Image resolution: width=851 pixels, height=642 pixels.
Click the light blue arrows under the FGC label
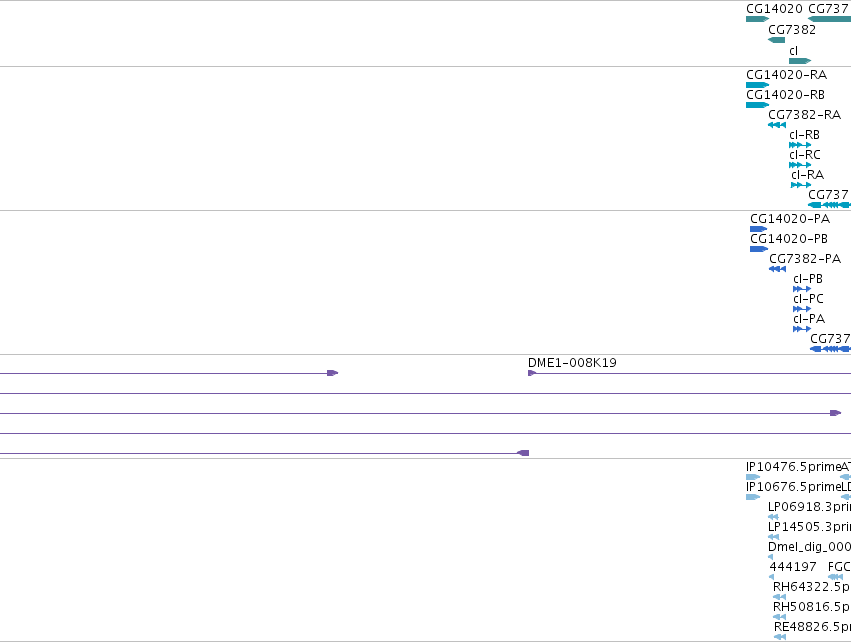click(x=836, y=577)
